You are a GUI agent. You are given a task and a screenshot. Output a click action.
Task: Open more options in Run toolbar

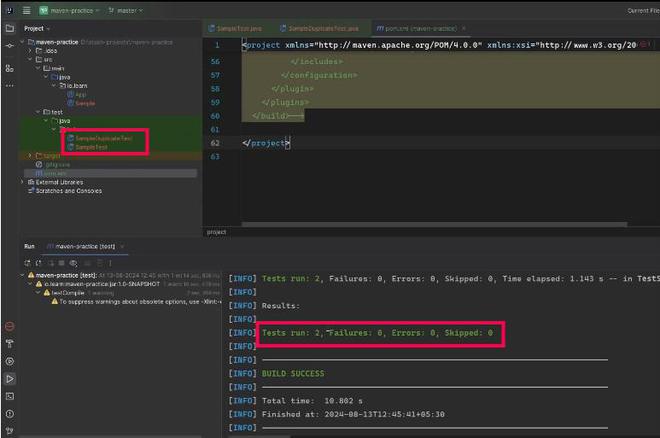(110, 263)
